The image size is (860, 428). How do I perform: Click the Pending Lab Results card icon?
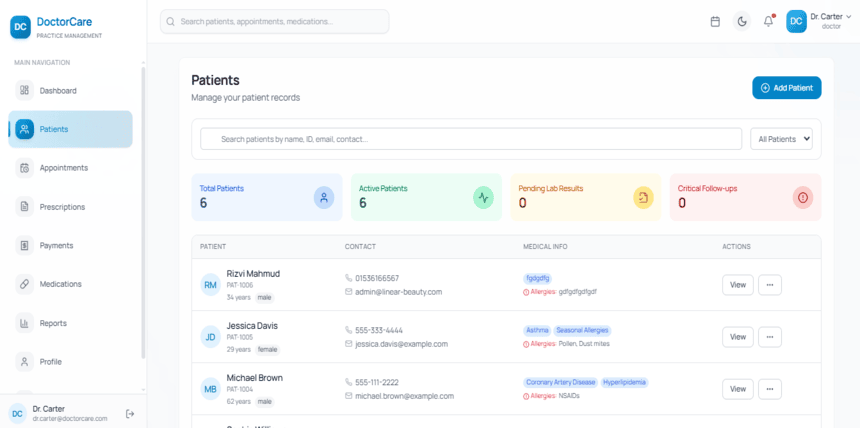click(643, 197)
